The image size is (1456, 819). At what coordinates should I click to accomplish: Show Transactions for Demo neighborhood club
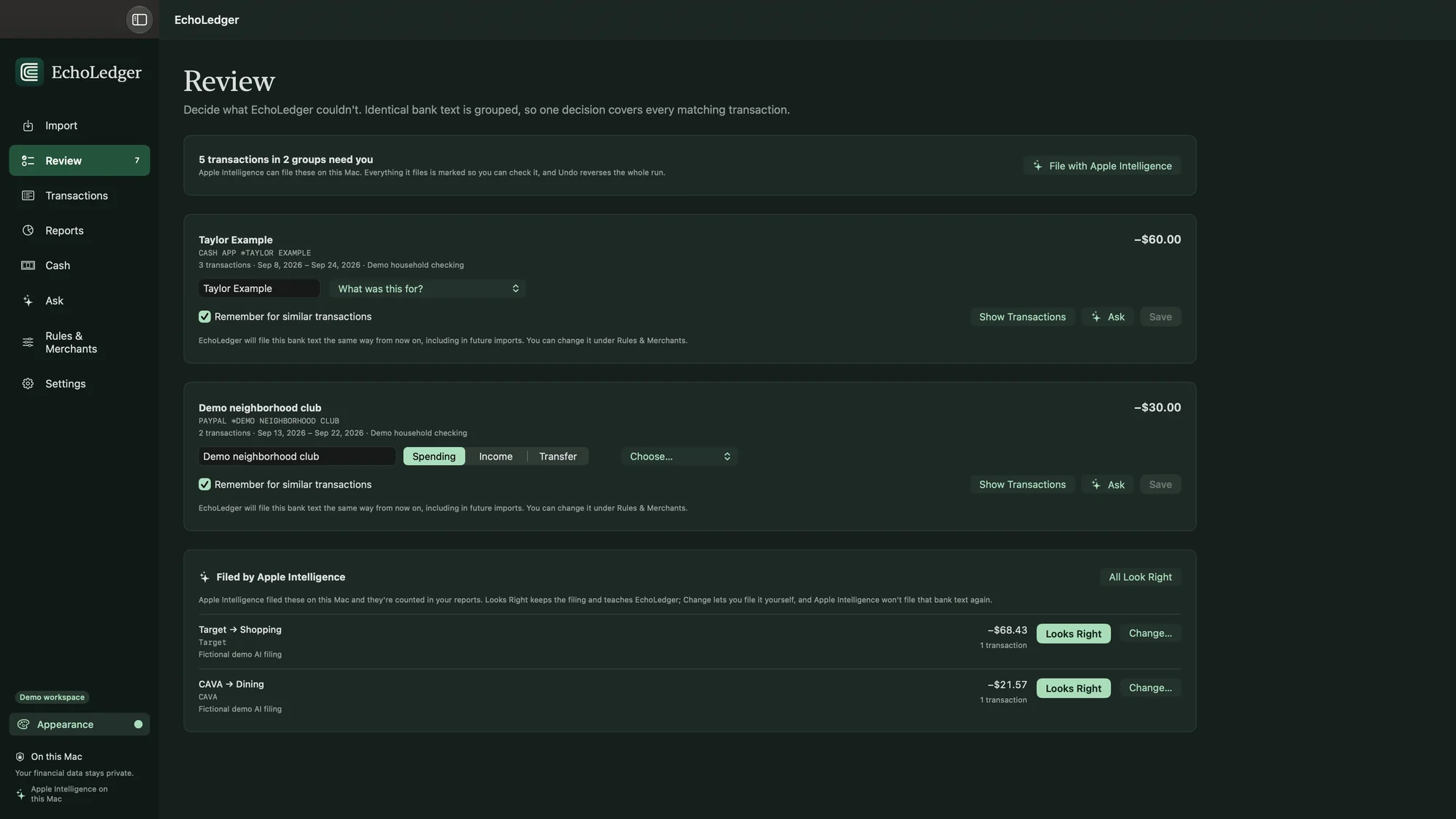1022,485
